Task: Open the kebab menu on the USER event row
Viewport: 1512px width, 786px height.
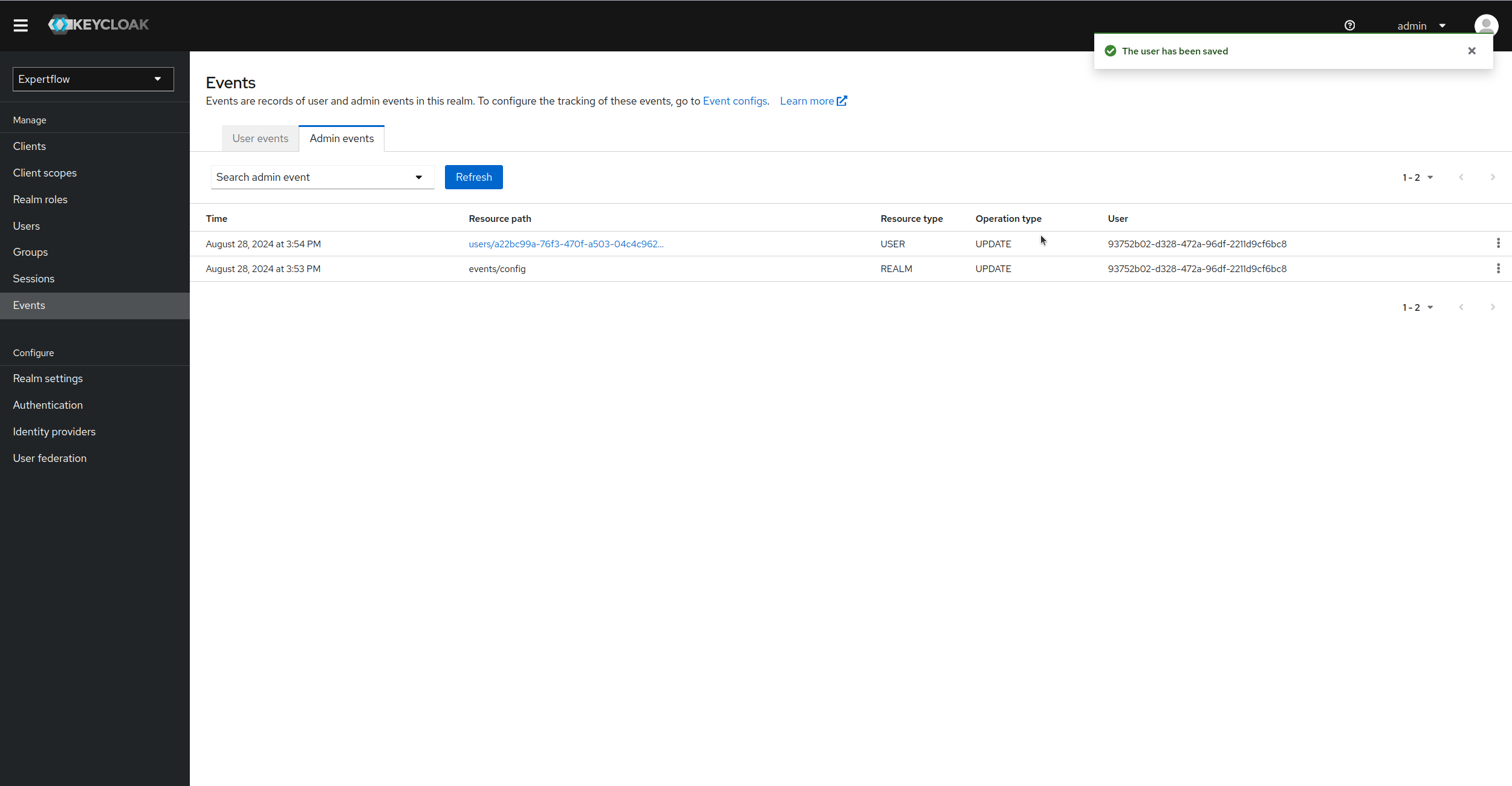Action: 1498,243
